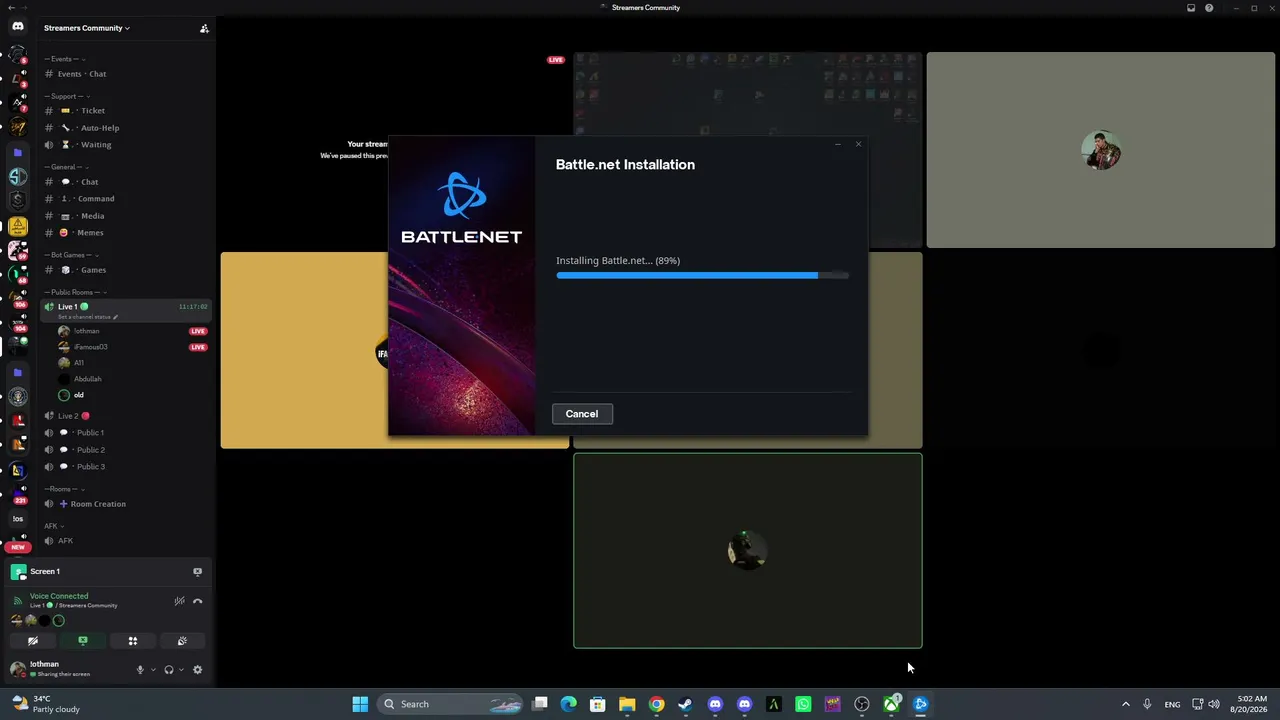Open the Auto-Help channel
Screen dimensions: 1280x720
[x=126, y=128]
